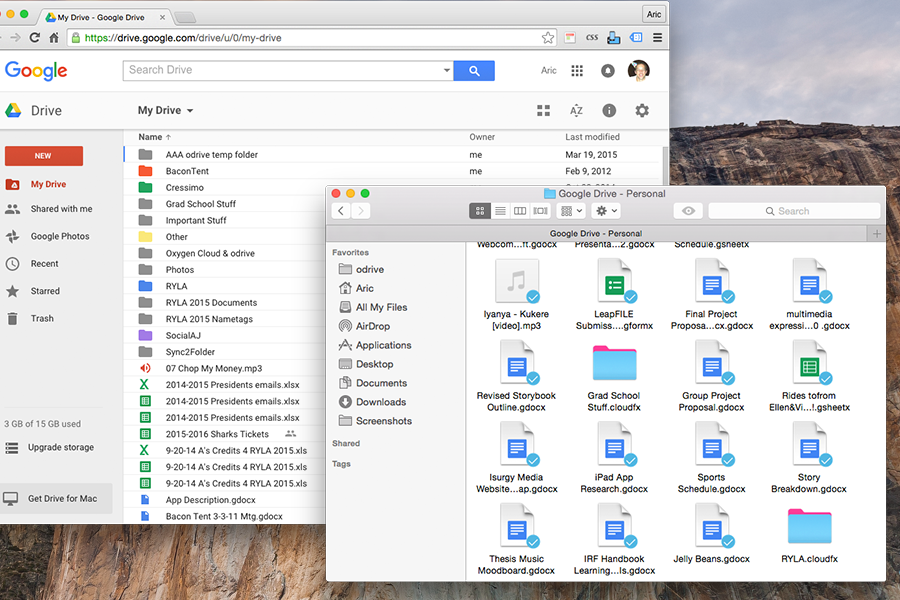Viewport: 900px width, 600px height.
Task: Open Google notifications bell icon
Action: point(607,71)
